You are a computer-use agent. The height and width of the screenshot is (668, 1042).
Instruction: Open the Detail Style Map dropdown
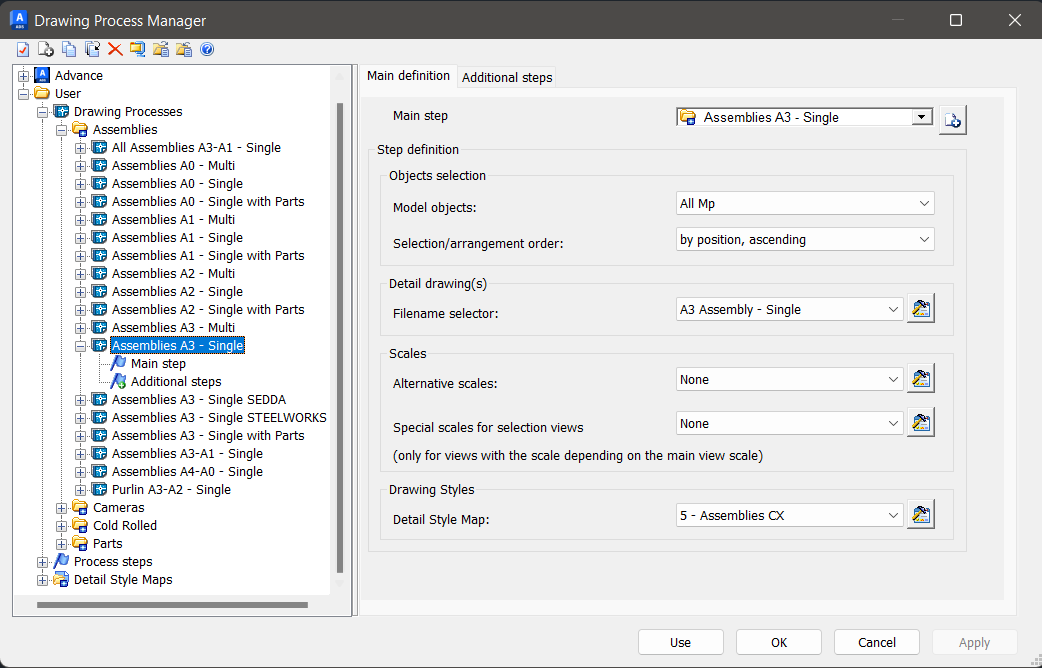pyautogui.click(x=789, y=515)
